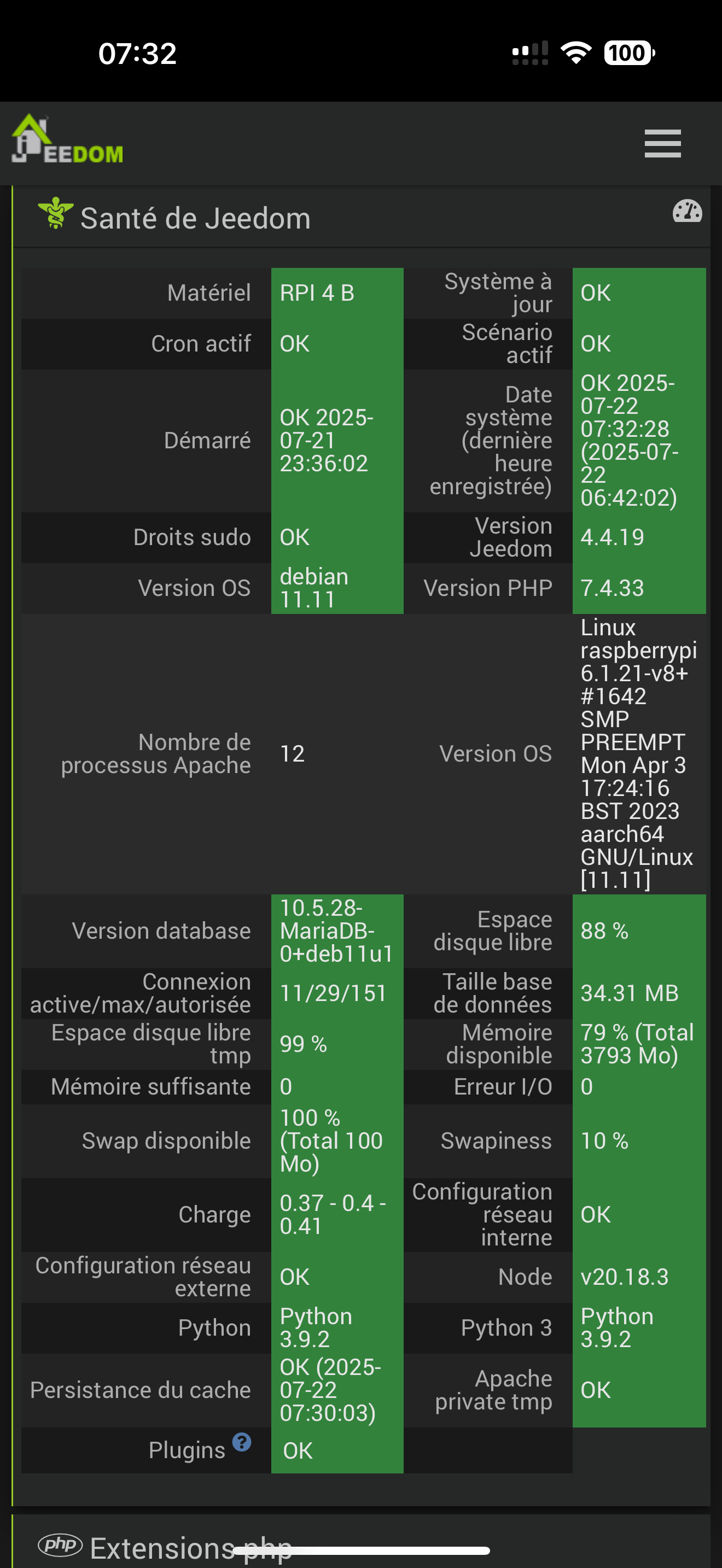The image size is (722, 1568).
Task: Tap the Jeedom logo
Action: point(67,139)
